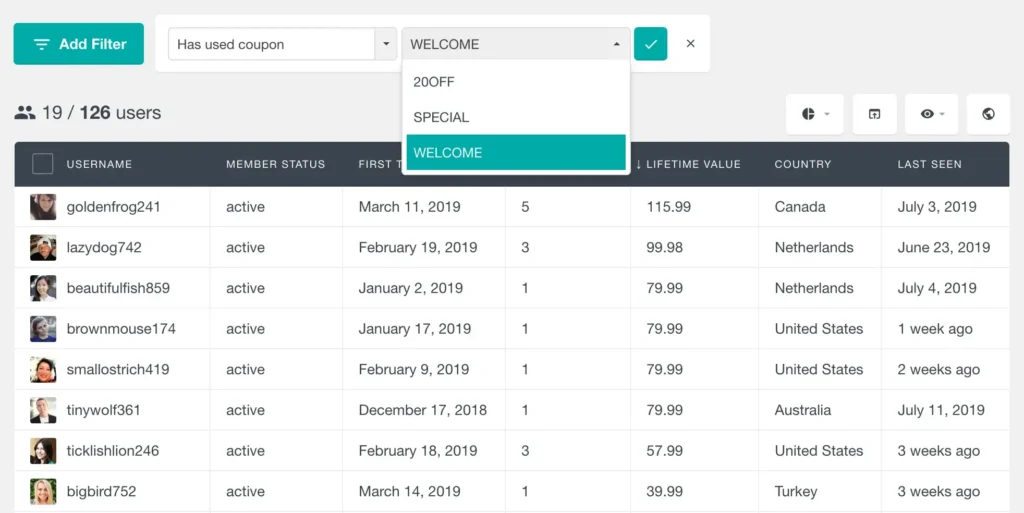Click the 'July 11, 2019' last seen cell
Screen dimensions: 1024x513
(941, 410)
